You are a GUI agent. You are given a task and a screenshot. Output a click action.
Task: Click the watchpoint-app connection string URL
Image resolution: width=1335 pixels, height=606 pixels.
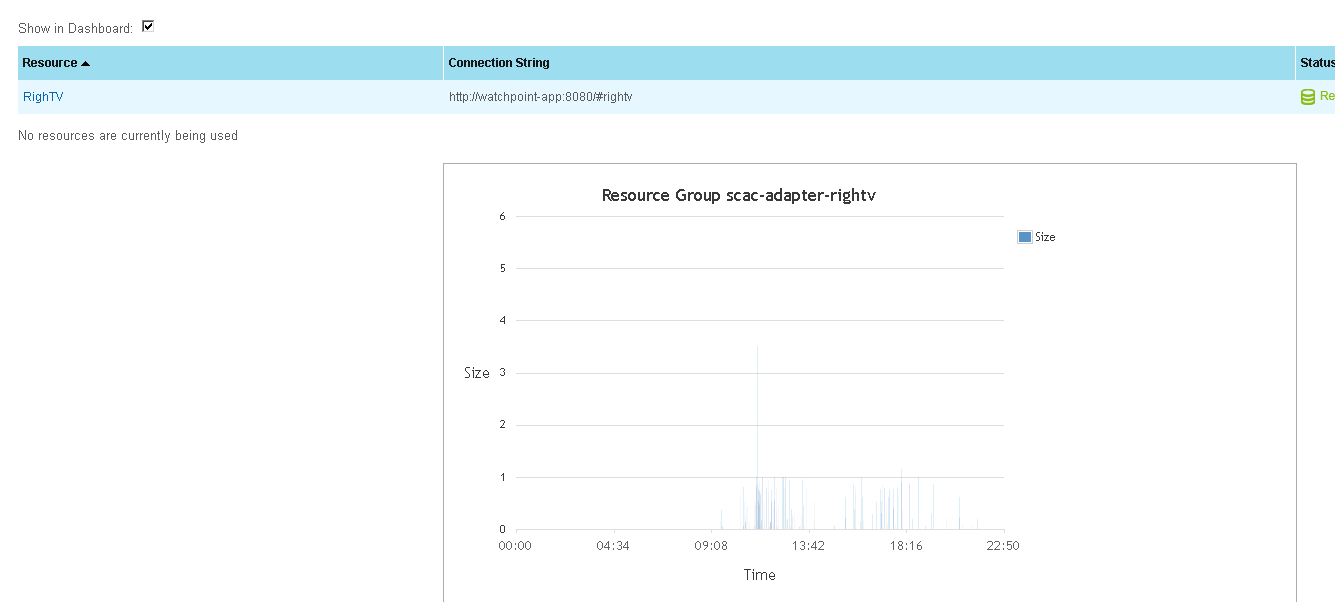click(540, 97)
